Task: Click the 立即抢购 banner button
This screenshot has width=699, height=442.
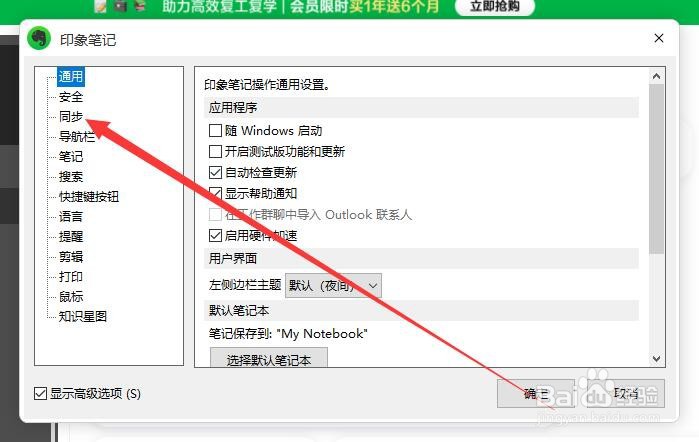Action: click(x=494, y=7)
